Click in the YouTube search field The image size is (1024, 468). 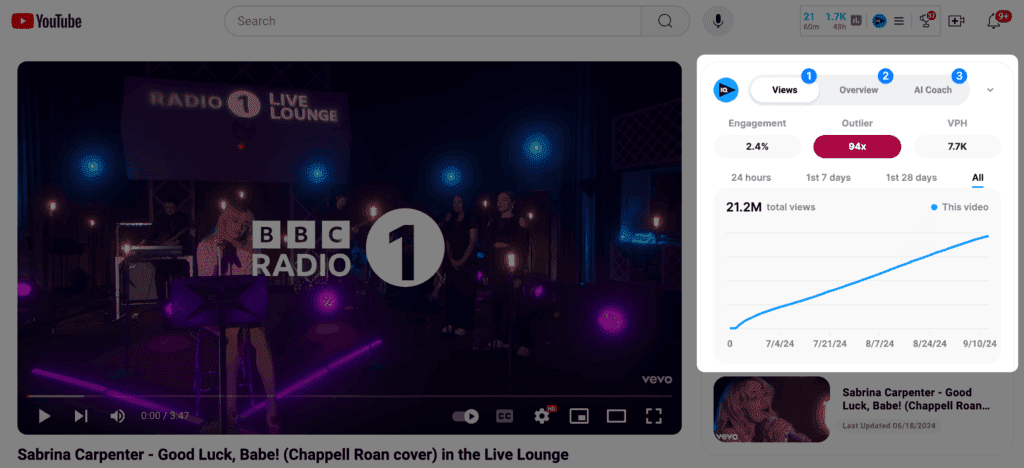tap(432, 21)
